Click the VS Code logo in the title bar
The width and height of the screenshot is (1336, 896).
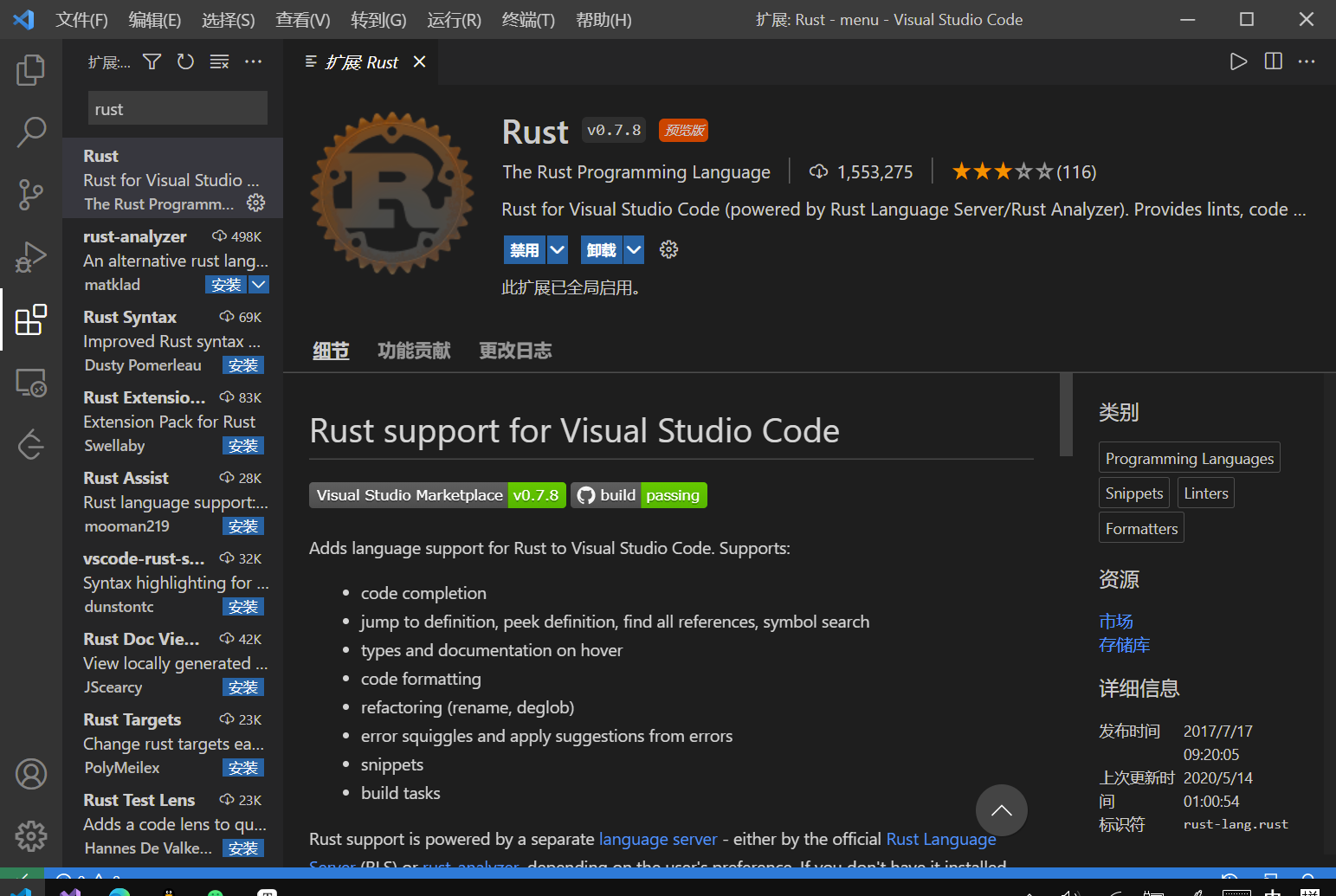pos(23,19)
